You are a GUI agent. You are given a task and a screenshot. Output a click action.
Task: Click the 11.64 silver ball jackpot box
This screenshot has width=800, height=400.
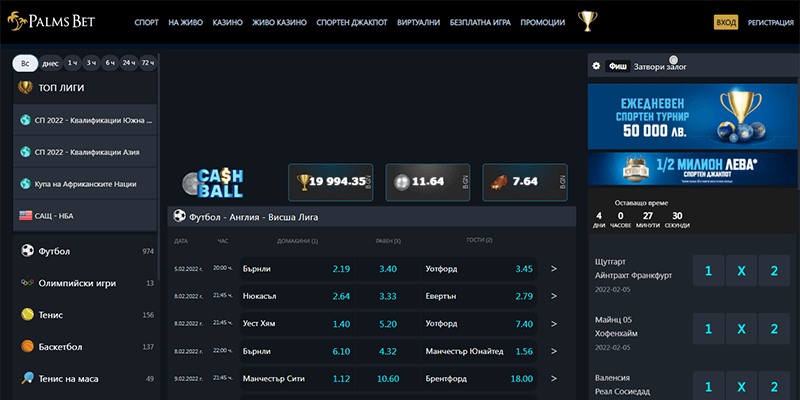click(428, 182)
